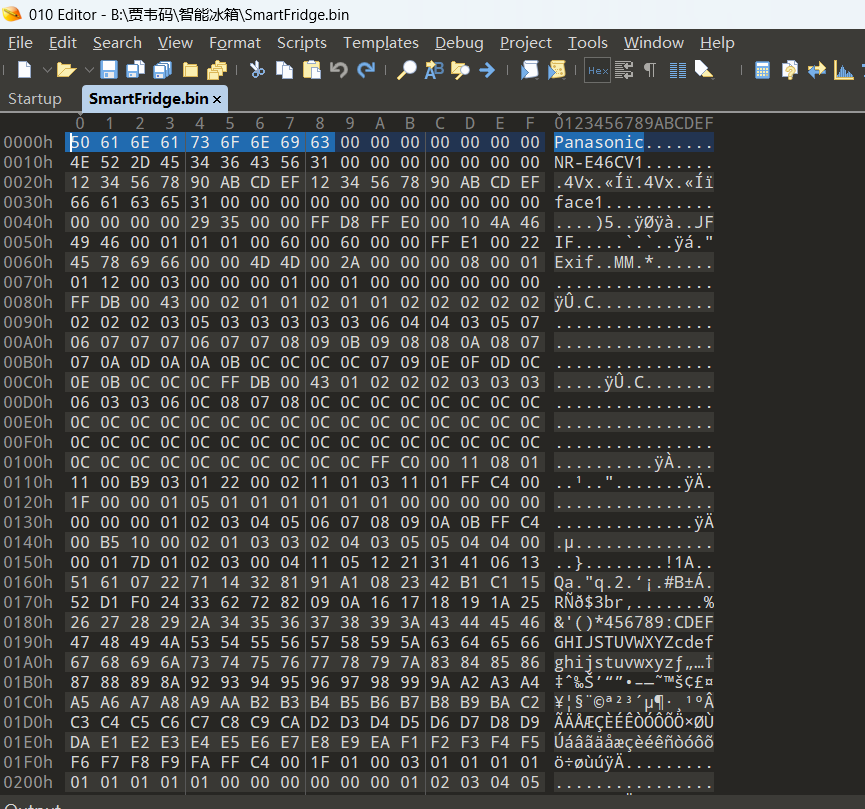Click the Save All icon

[163, 70]
